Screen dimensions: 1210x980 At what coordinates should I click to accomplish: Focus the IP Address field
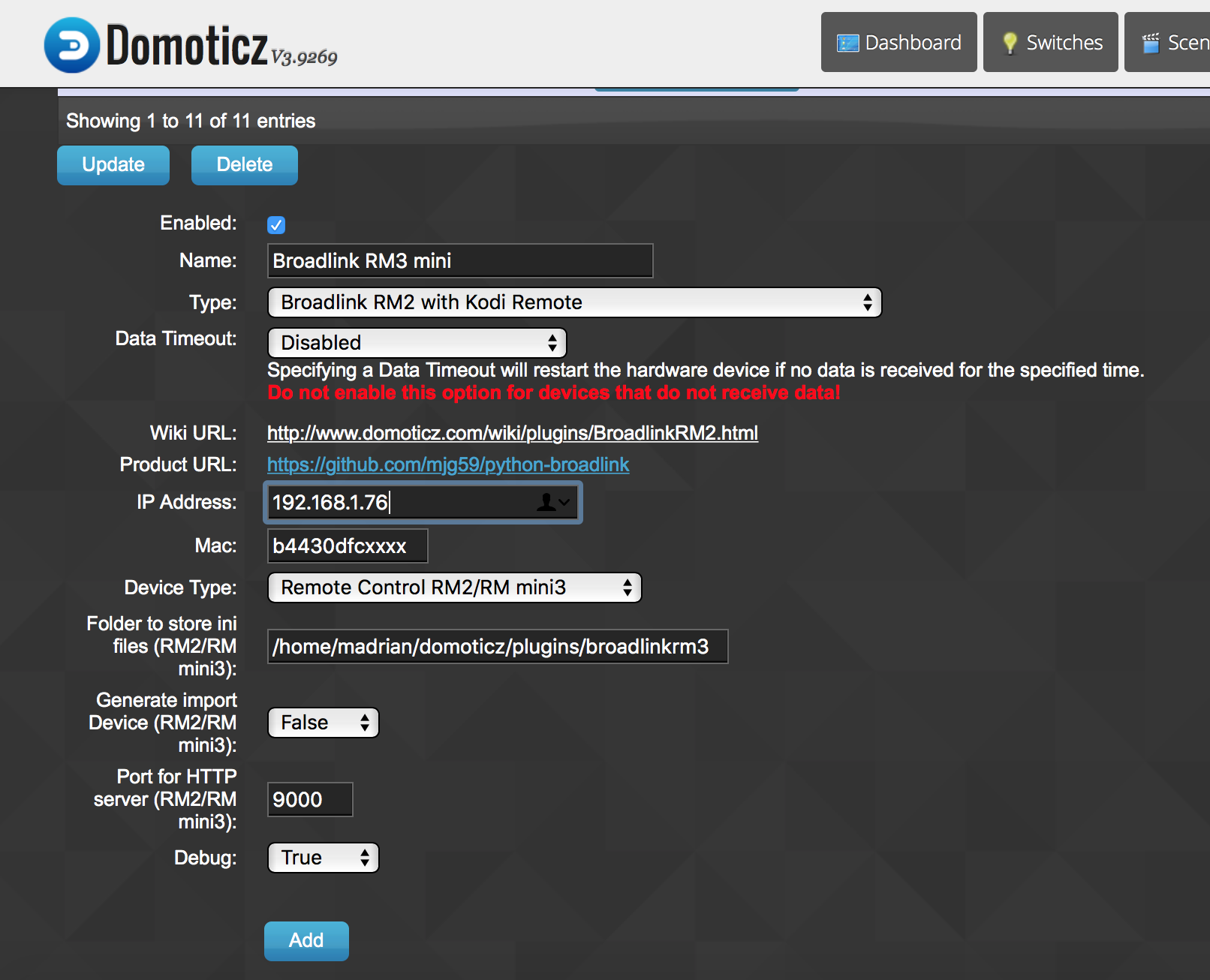[x=423, y=502]
